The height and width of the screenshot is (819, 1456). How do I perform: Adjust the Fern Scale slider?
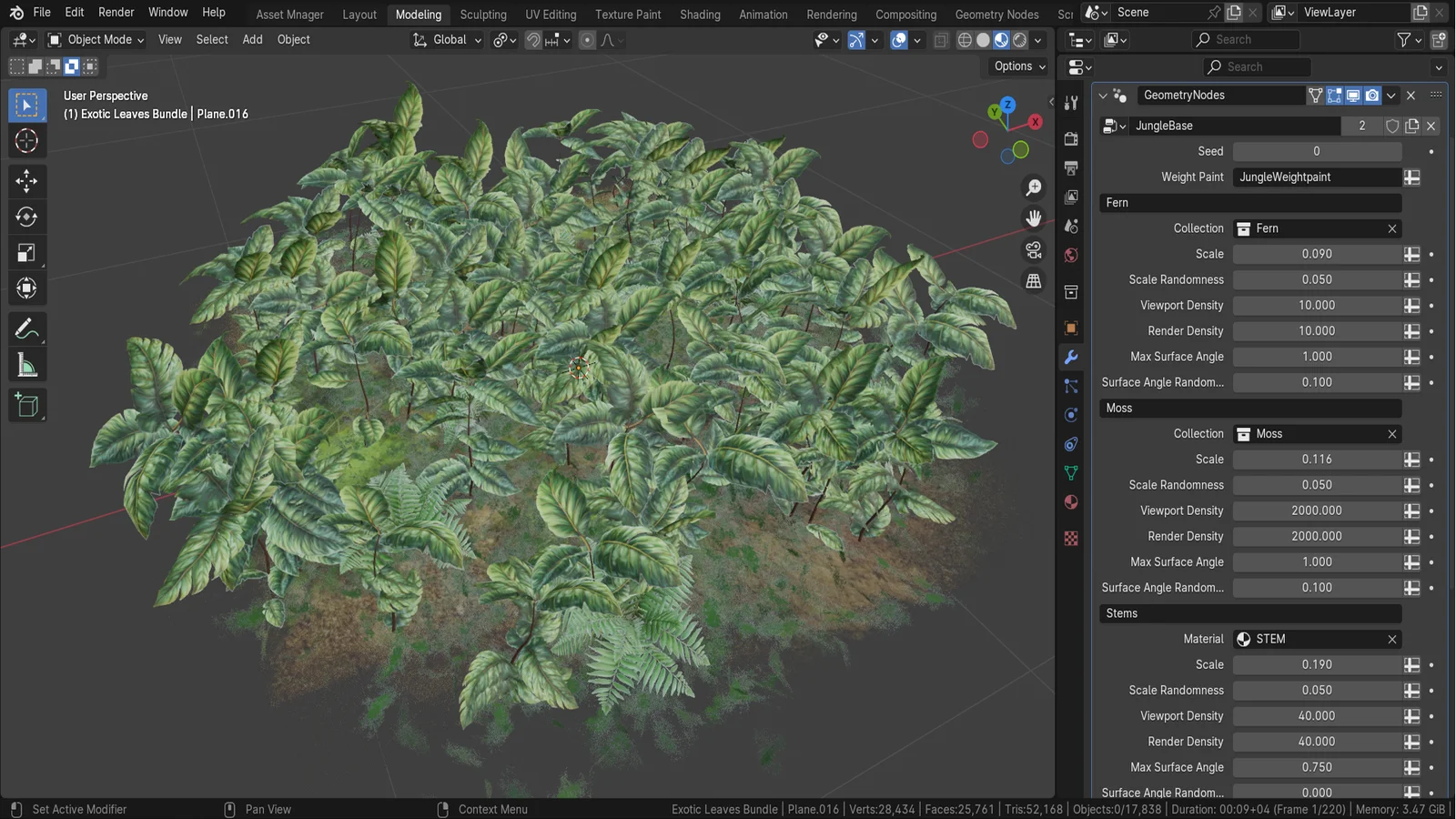click(x=1317, y=254)
